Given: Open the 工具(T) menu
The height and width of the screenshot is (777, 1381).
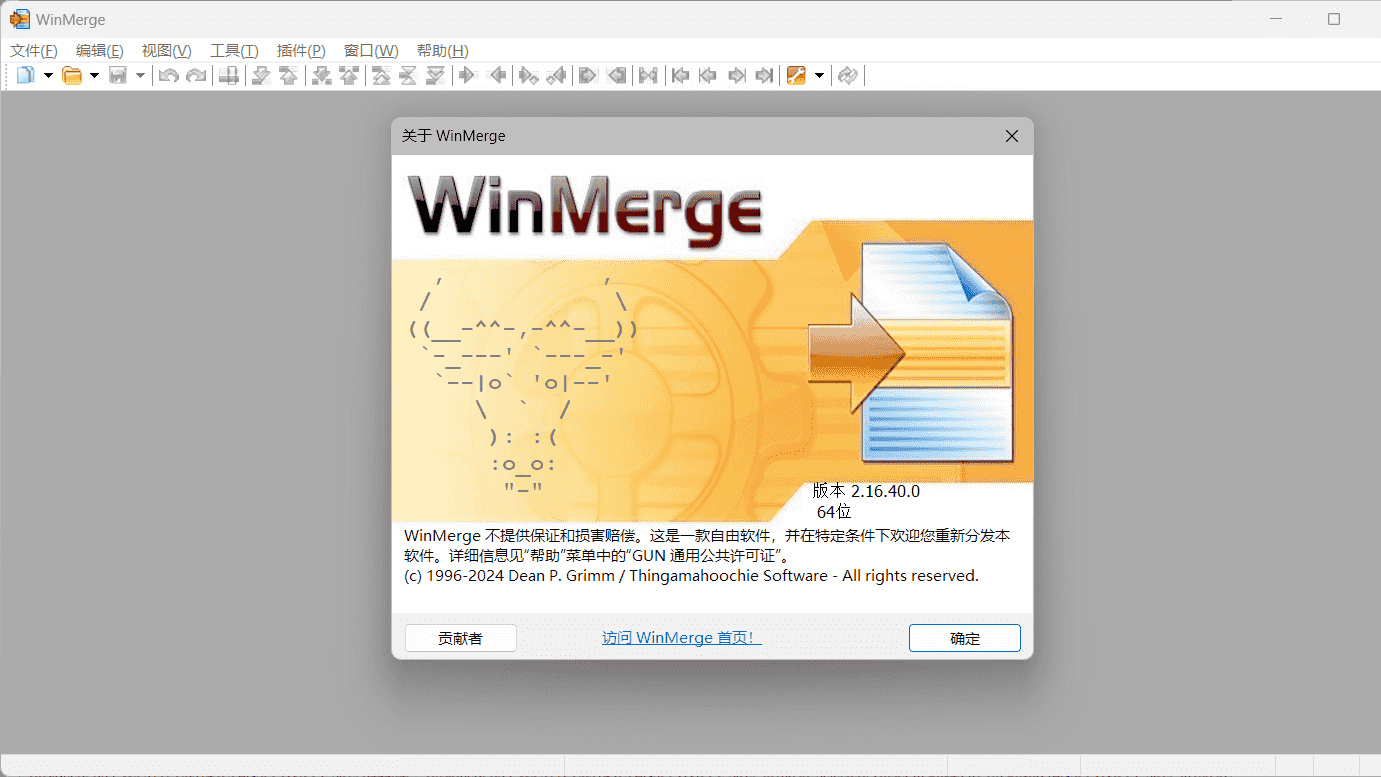Looking at the screenshot, I should 234,51.
